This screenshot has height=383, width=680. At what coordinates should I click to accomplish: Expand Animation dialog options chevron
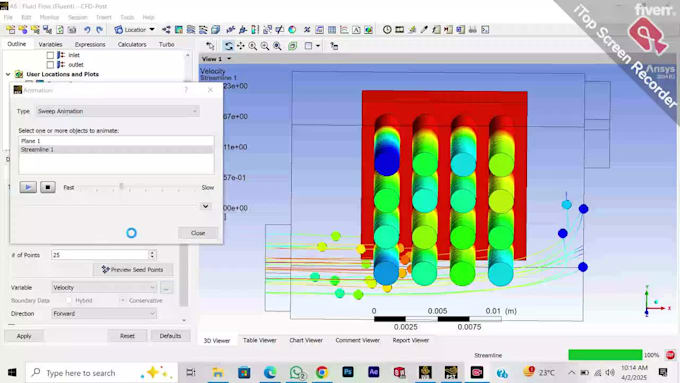(206, 206)
